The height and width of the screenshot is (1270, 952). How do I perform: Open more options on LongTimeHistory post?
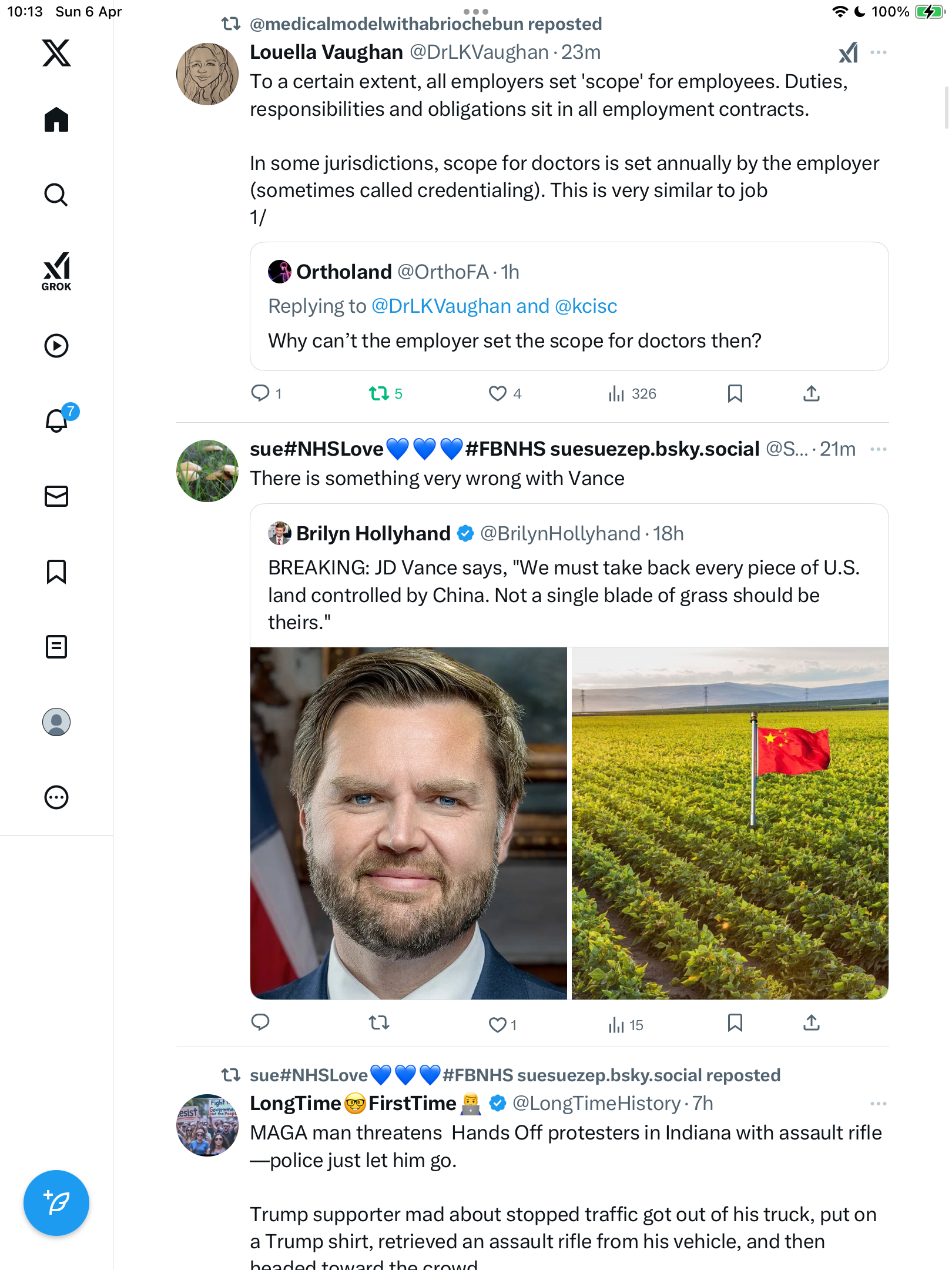pyautogui.click(x=879, y=1104)
